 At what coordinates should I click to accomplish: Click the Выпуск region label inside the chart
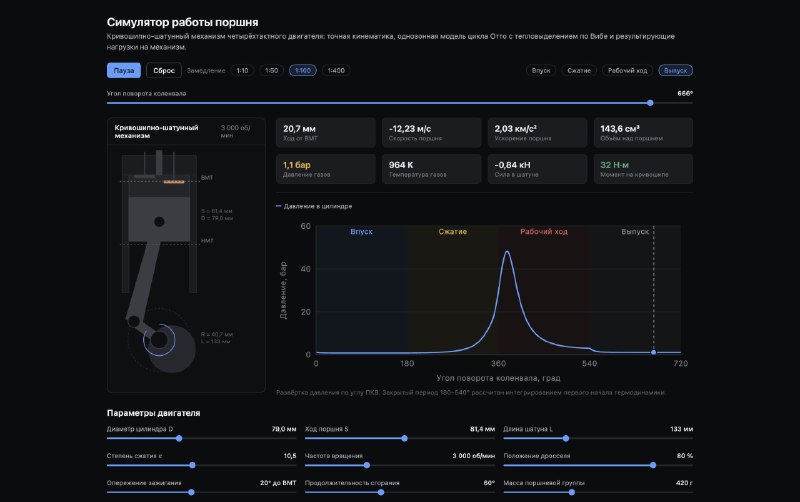635,232
